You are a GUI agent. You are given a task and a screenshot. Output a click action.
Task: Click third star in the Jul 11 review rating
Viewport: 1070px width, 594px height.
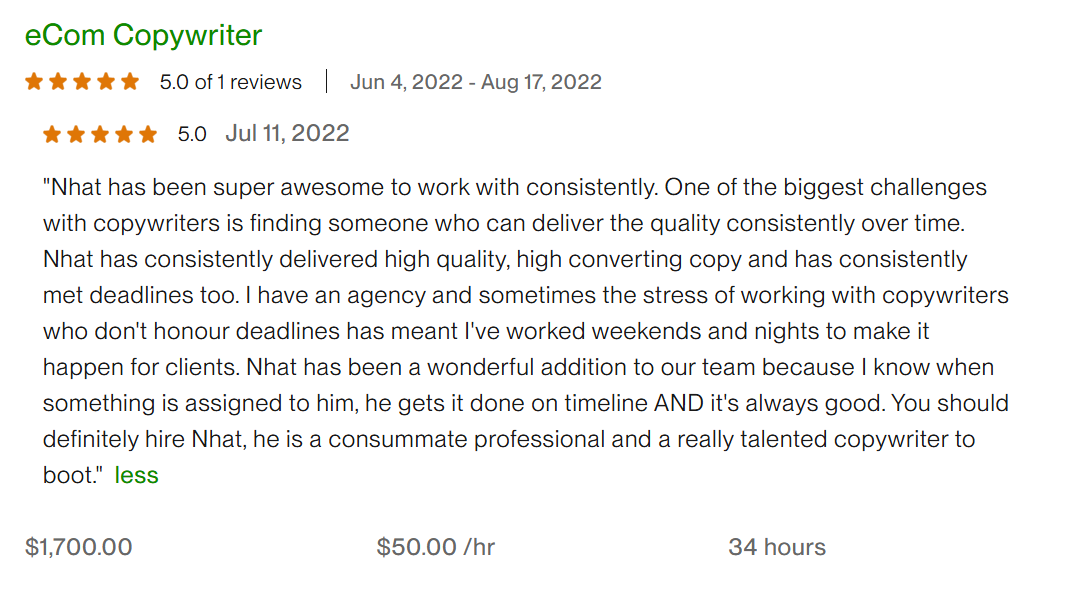[100, 134]
